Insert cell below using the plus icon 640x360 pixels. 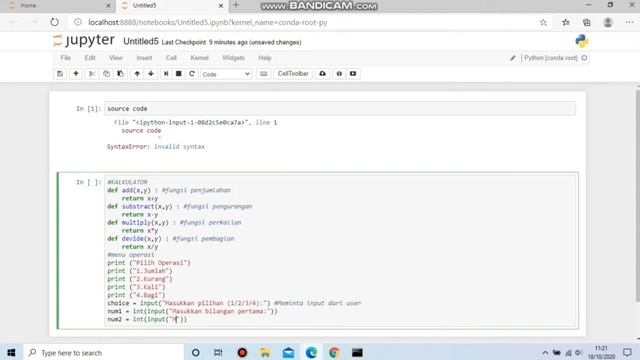click(x=76, y=74)
